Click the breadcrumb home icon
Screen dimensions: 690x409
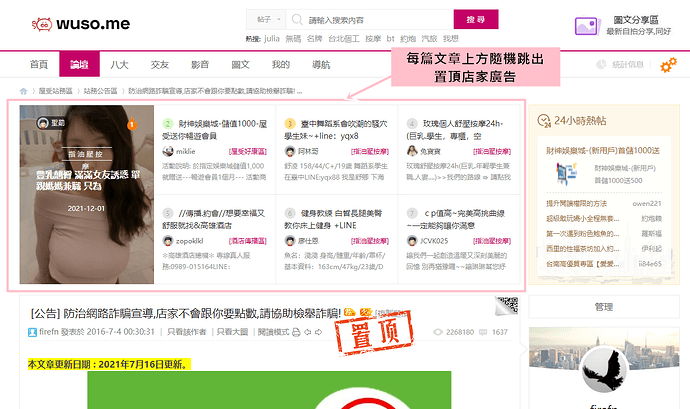pos(23,91)
